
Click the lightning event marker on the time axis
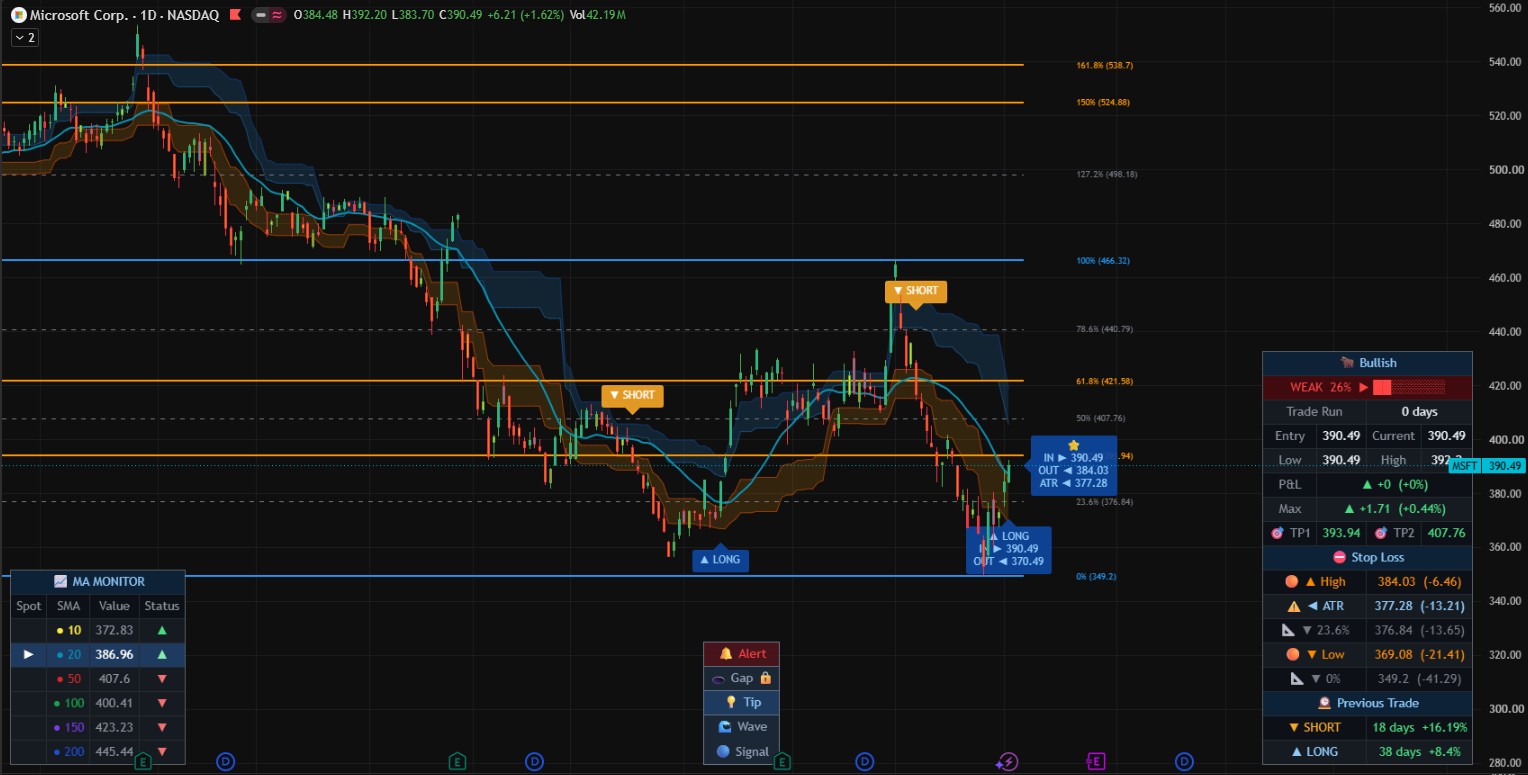coord(1007,762)
